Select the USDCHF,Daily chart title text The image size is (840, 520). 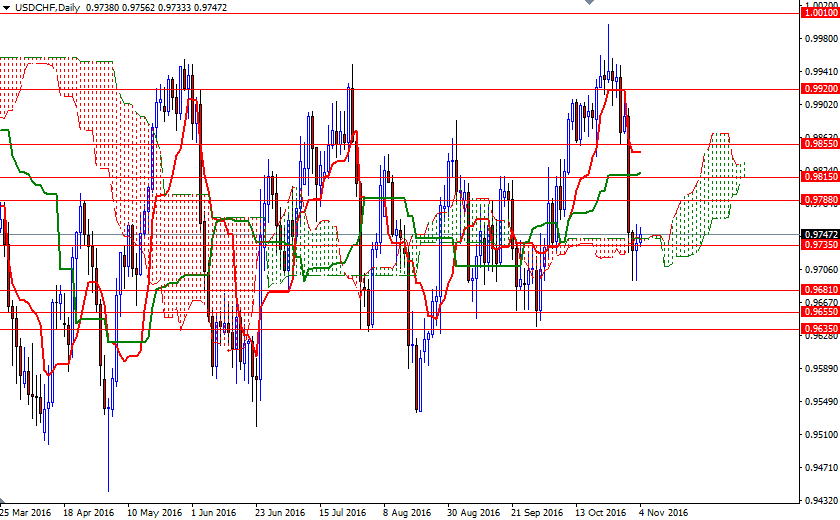tap(47, 7)
